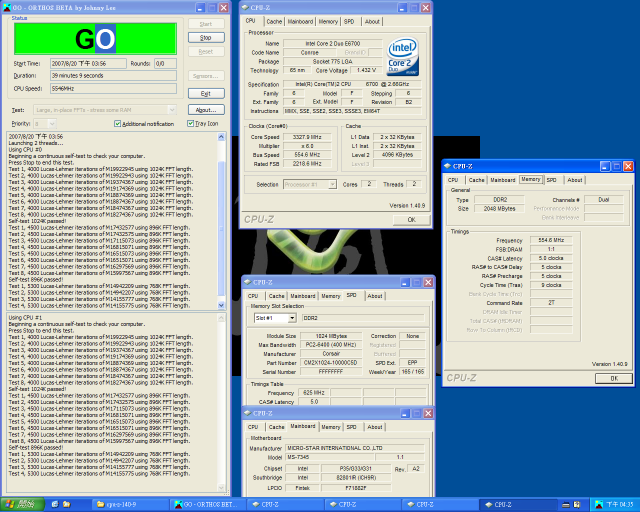Image resolution: width=640 pixels, height=512 pixels.
Task: Click the green GO status indicator
Action: (x=96, y=39)
